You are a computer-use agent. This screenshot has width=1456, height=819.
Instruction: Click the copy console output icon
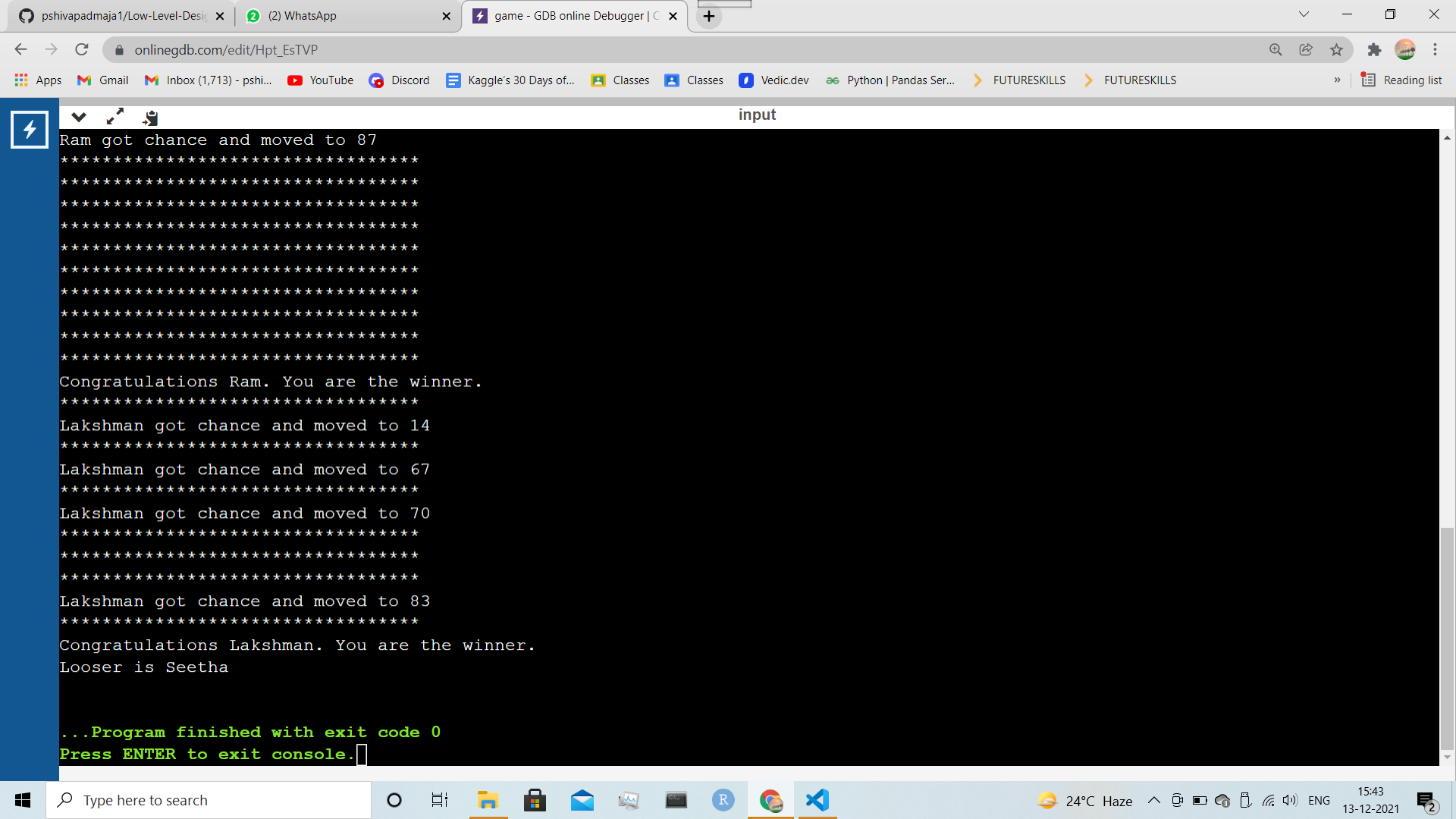click(x=150, y=118)
